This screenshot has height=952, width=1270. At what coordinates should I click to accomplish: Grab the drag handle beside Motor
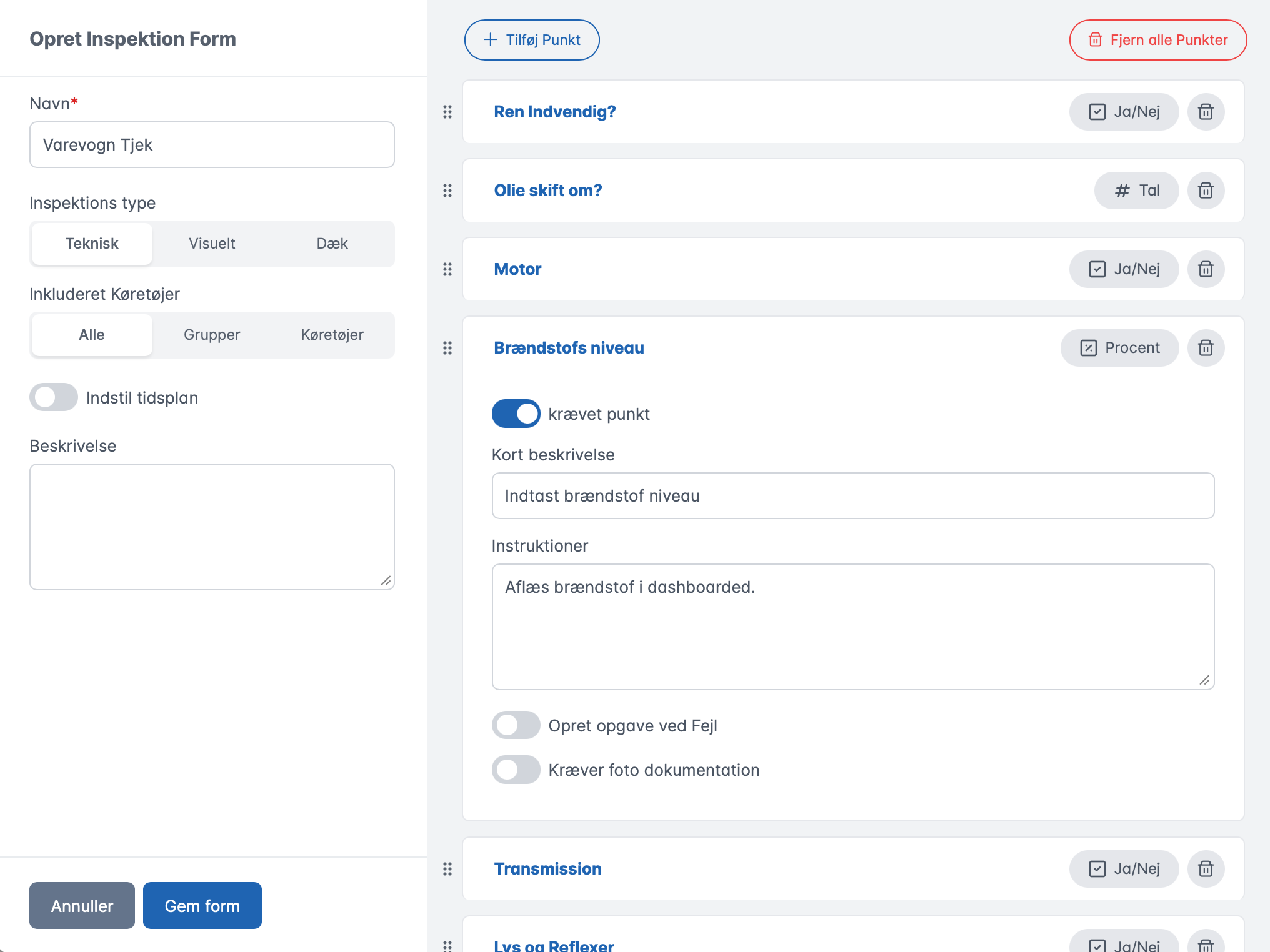coord(447,269)
